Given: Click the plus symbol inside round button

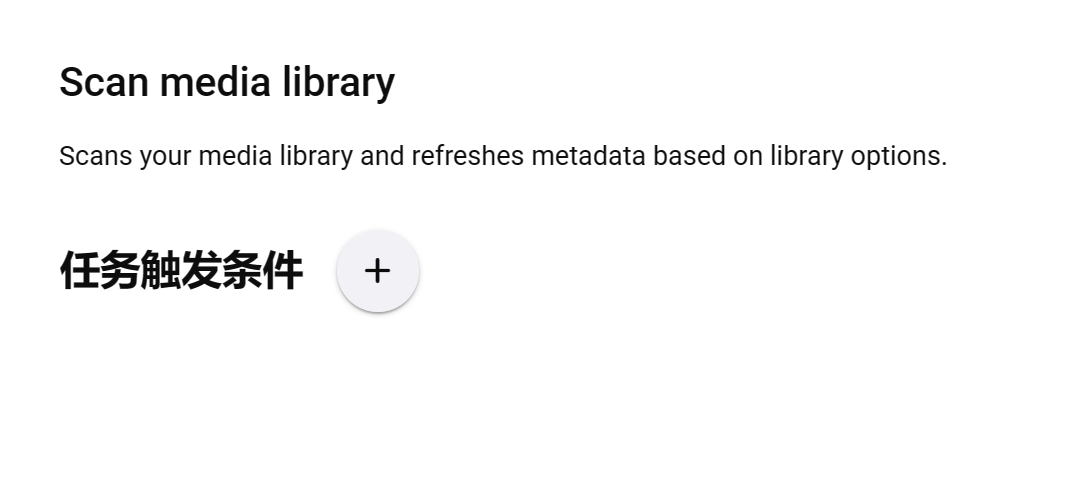Looking at the screenshot, I should click(377, 271).
